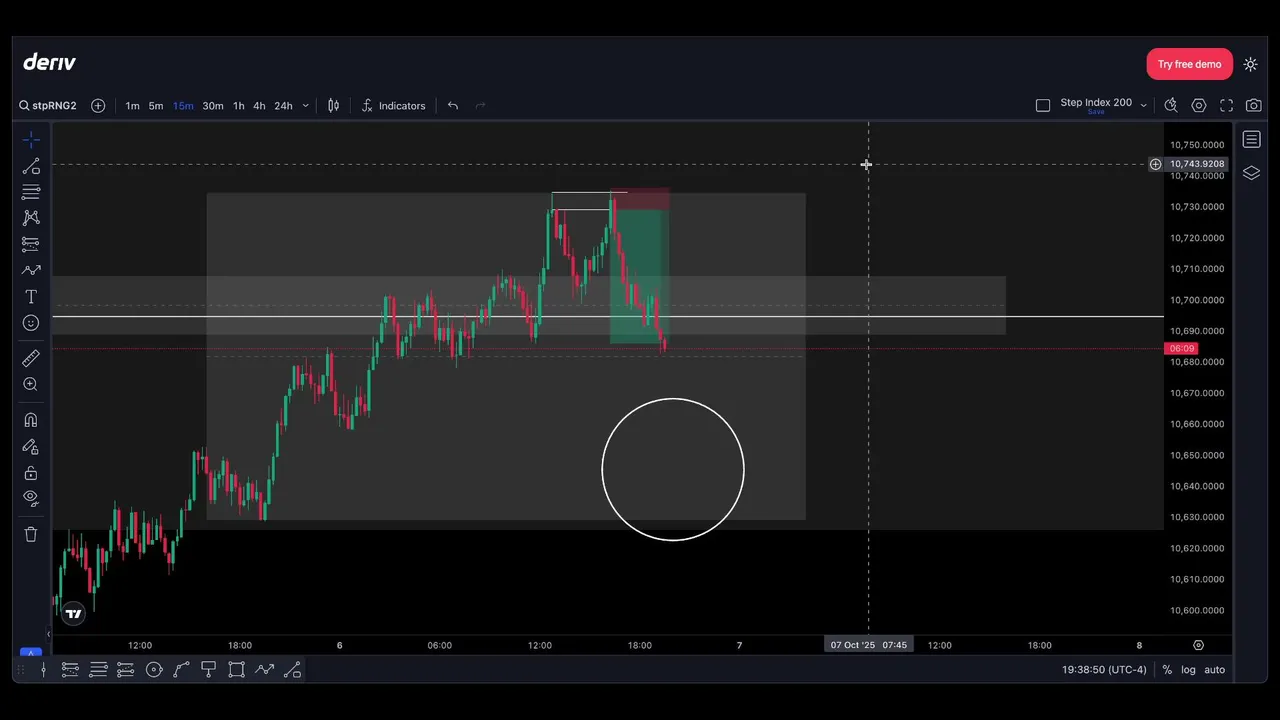Redo the last chart action
This screenshot has width=1280, height=720.
click(x=480, y=105)
